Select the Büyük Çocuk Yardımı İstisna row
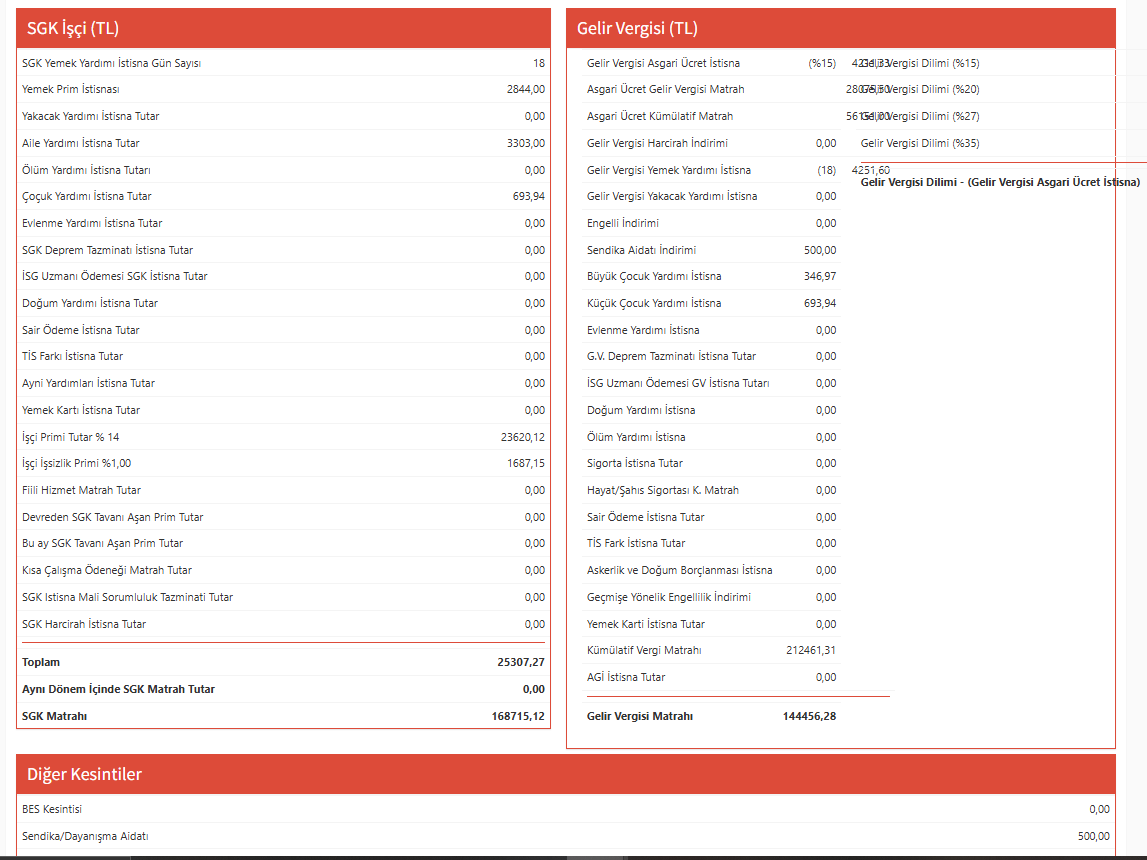This screenshot has width=1147, height=860. 711,276
